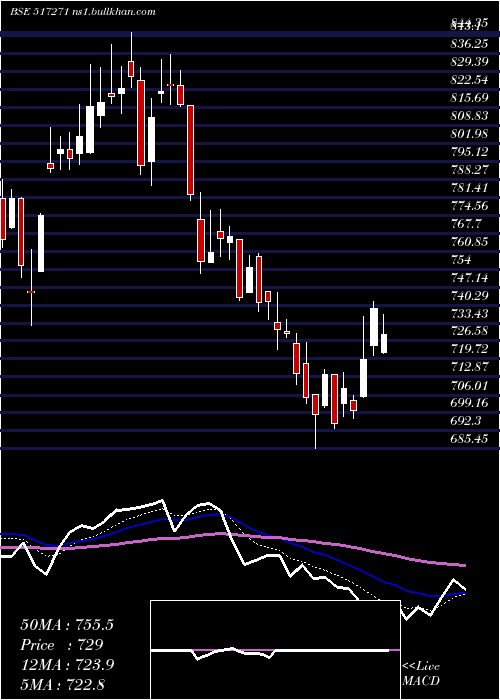Select the 733.43 price level label
This screenshot has height=700, width=500.
coord(469,313)
